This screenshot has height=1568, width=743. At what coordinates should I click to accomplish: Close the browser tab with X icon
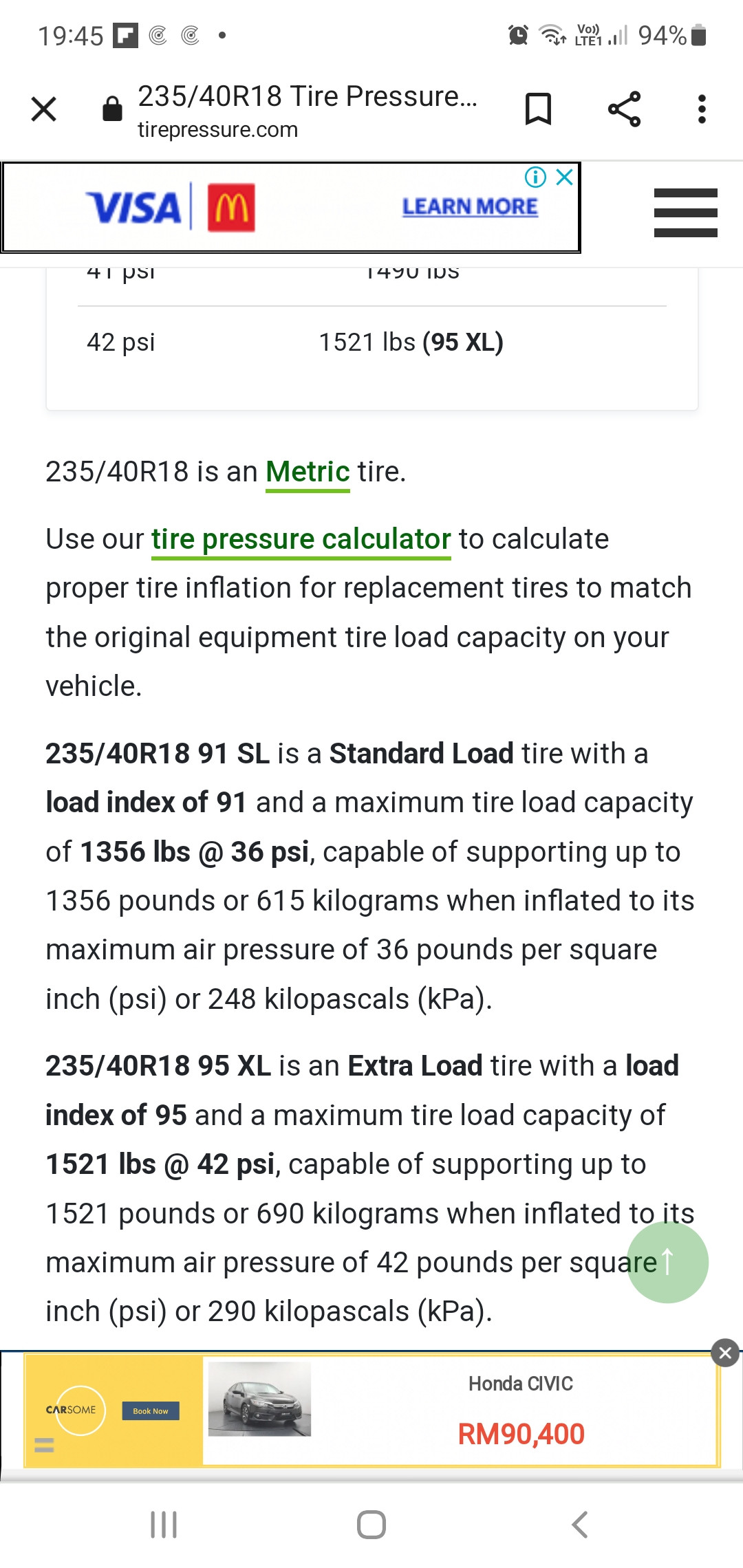click(x=44, y=109)
